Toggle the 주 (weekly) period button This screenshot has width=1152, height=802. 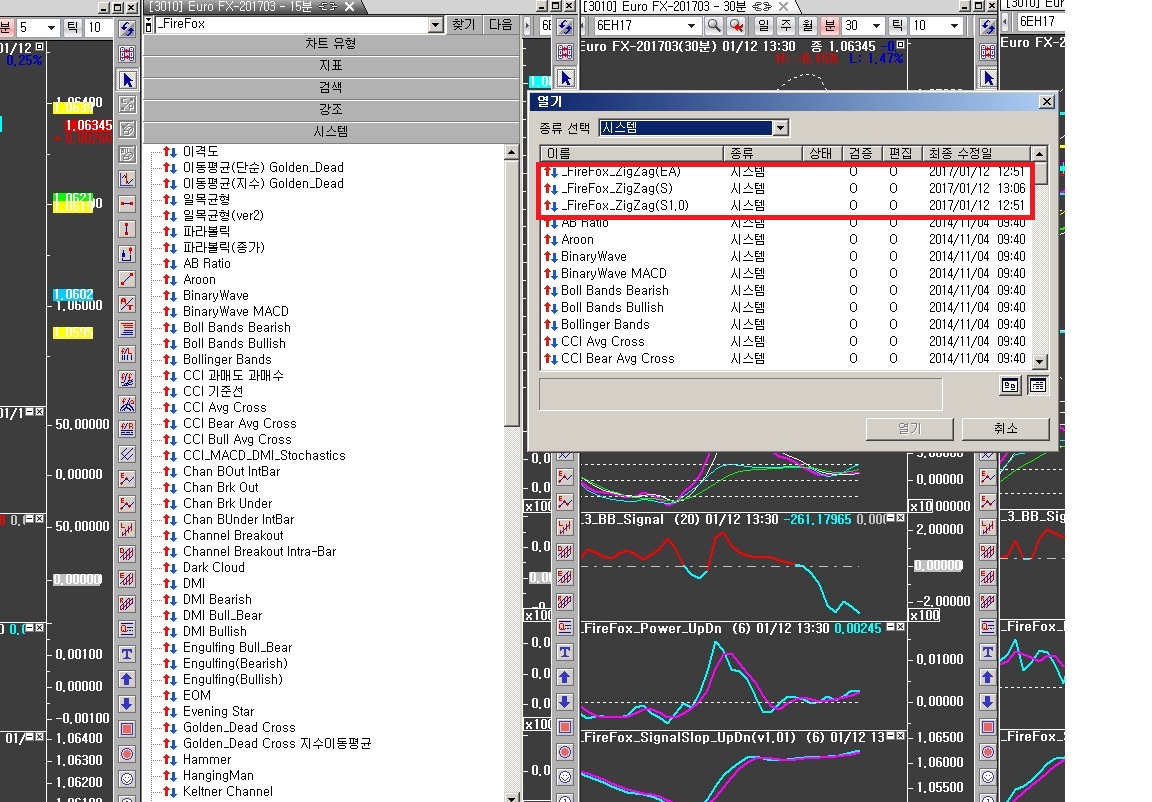click(x=785, y=25)
